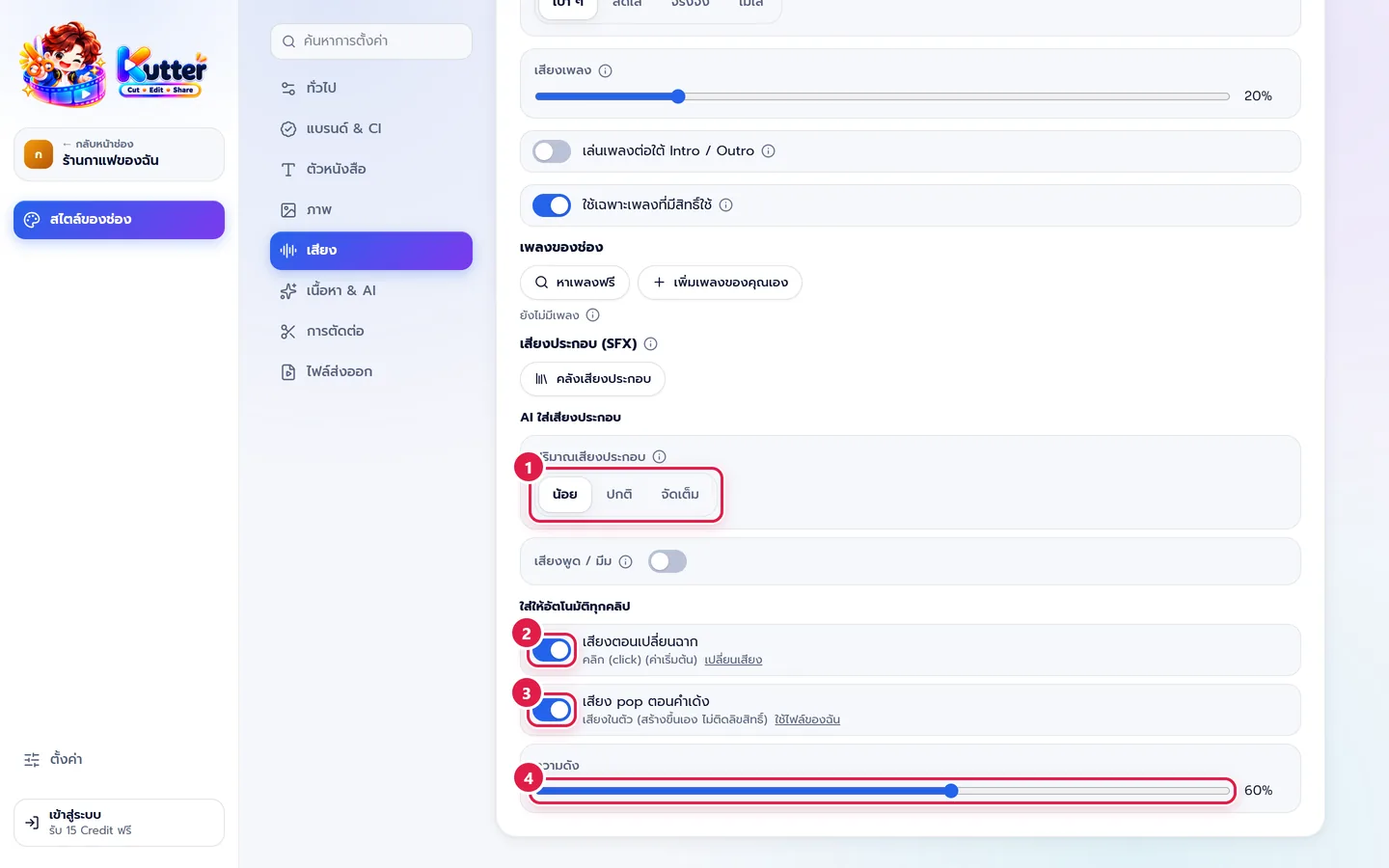Click the info icon beside "เสียงเพลง"
The image size is (1389, 868).
[606, 70]
